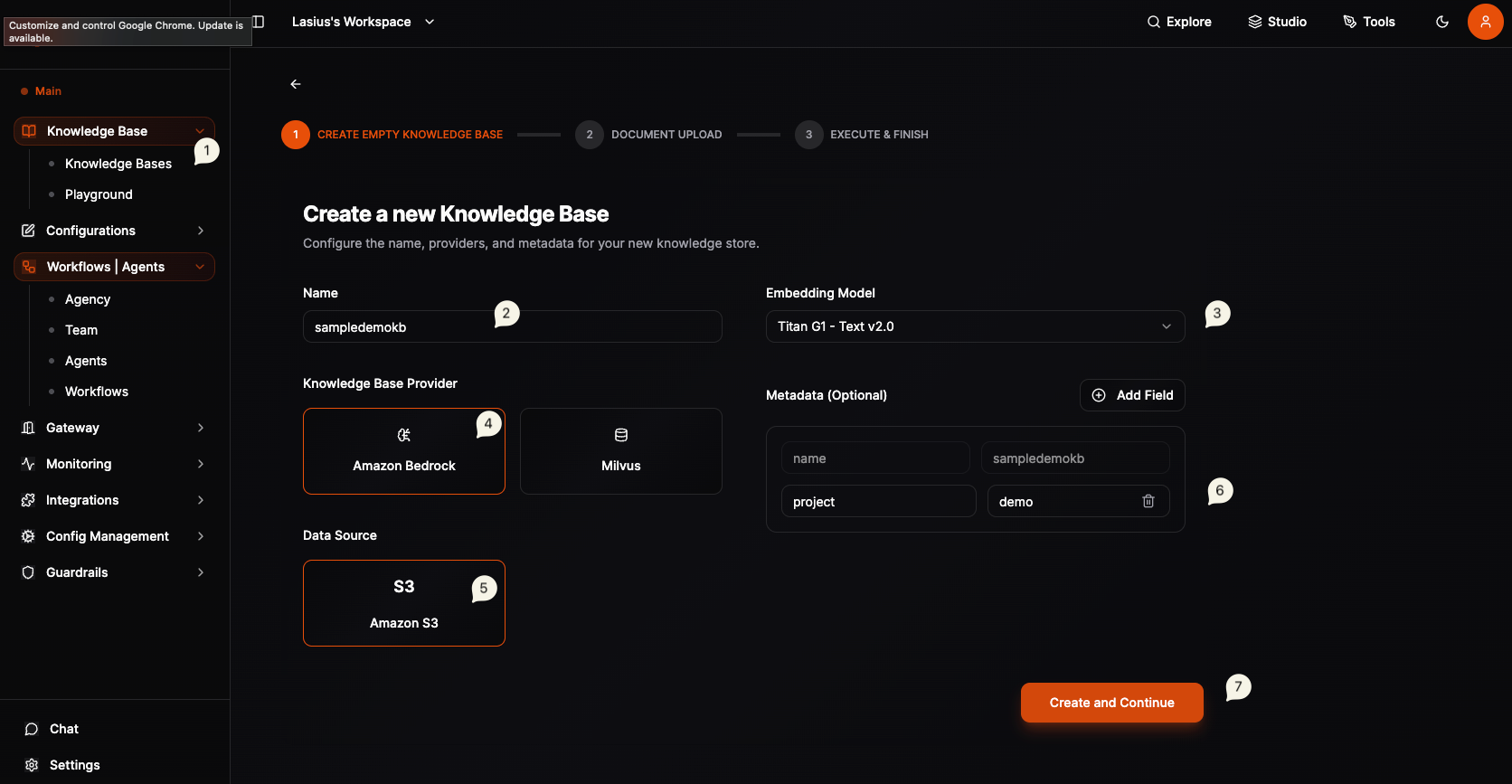
Task: Open the user profile avatar
Action: coord(1485,22)
